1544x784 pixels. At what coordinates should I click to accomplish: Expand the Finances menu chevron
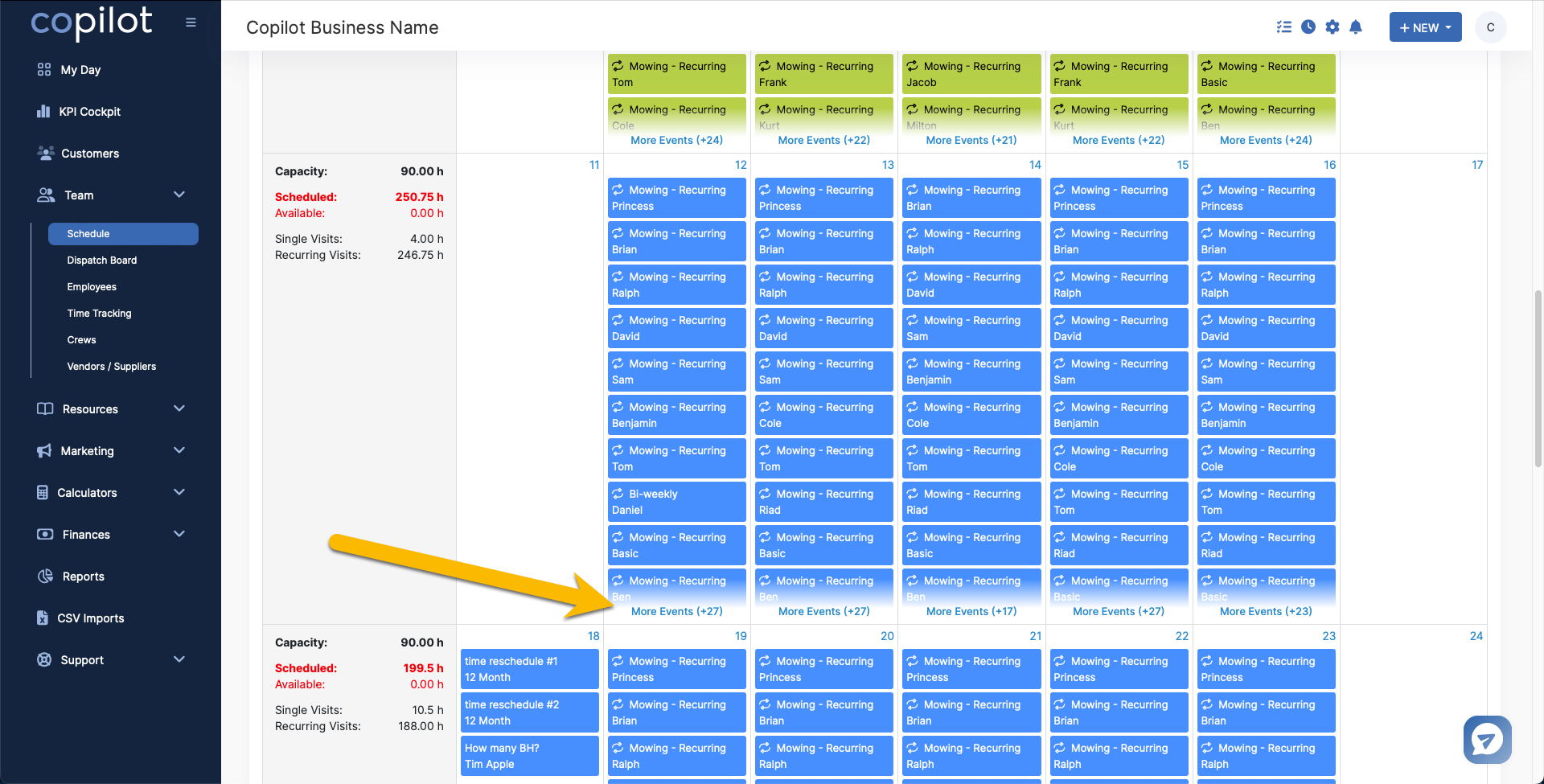pos(179,535)
